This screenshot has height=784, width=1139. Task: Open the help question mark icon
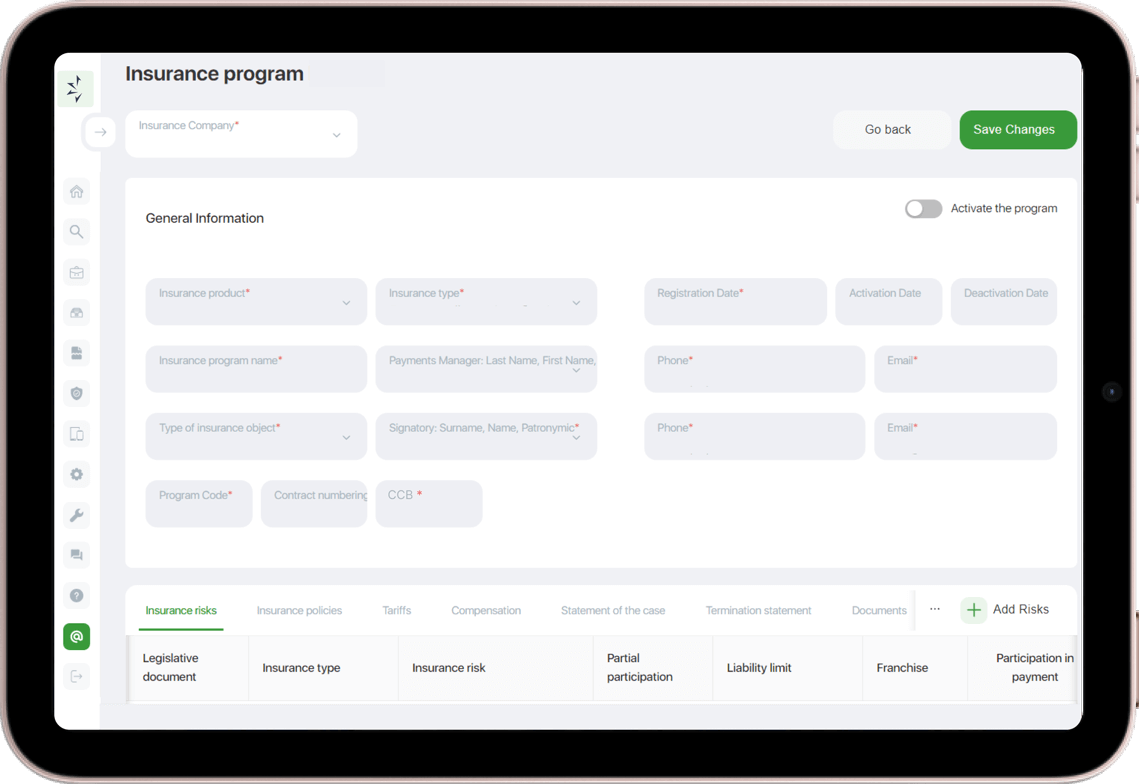(76, 596)
